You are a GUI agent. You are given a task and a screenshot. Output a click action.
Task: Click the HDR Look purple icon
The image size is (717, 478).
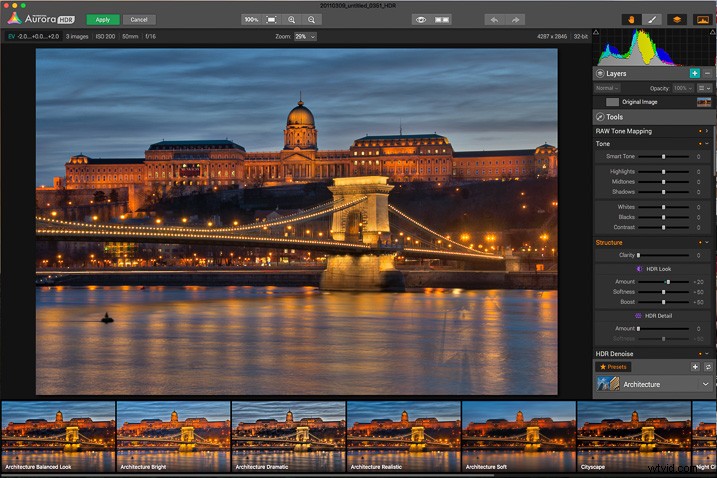[x=639, y=269]
